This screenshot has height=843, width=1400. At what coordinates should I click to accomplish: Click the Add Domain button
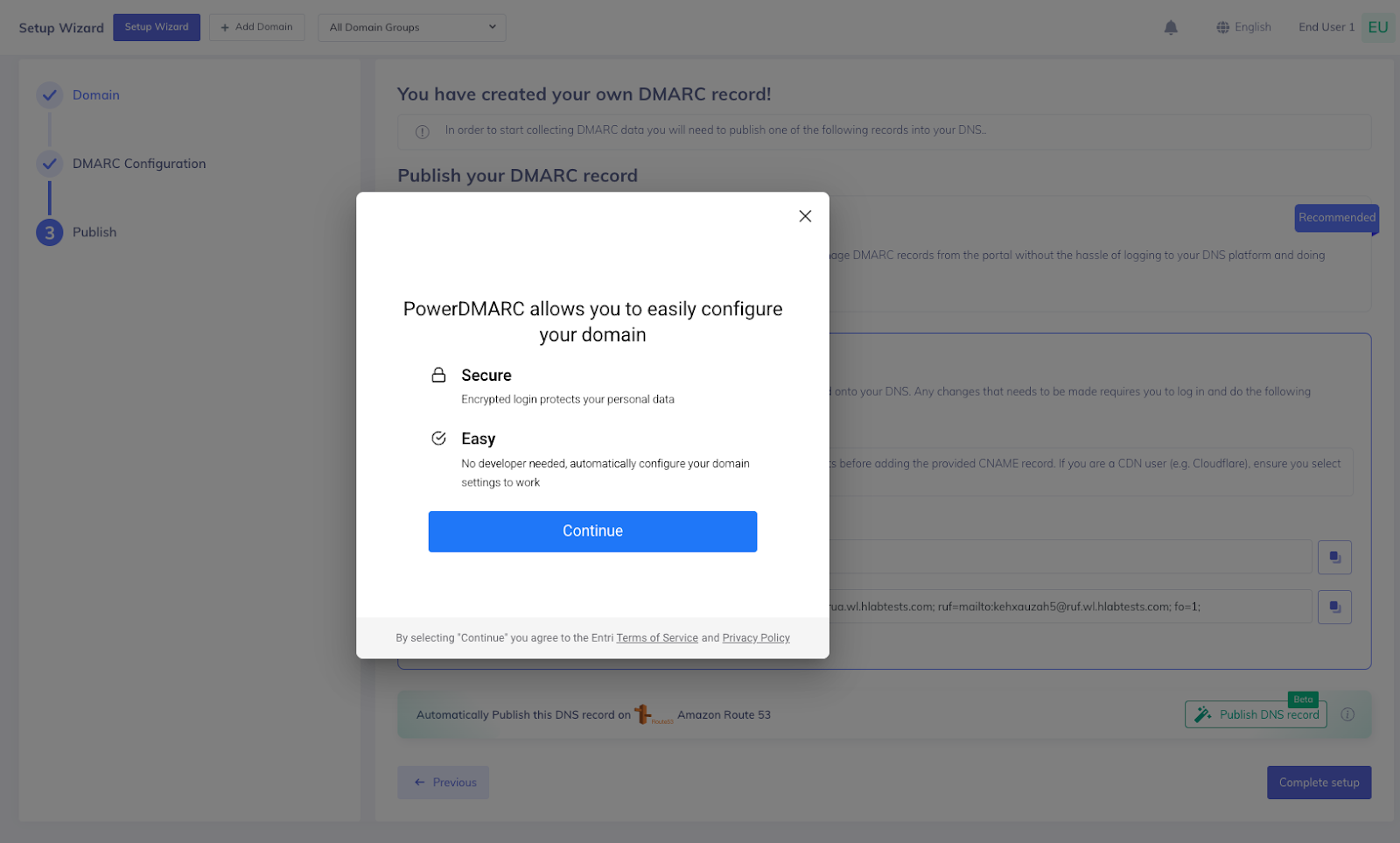tap(257, 27)
